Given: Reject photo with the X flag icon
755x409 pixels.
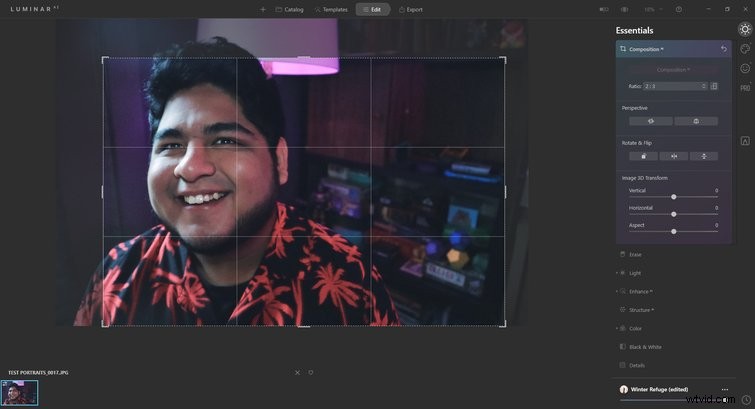Looking at the screenshot, I should point(297,372).
